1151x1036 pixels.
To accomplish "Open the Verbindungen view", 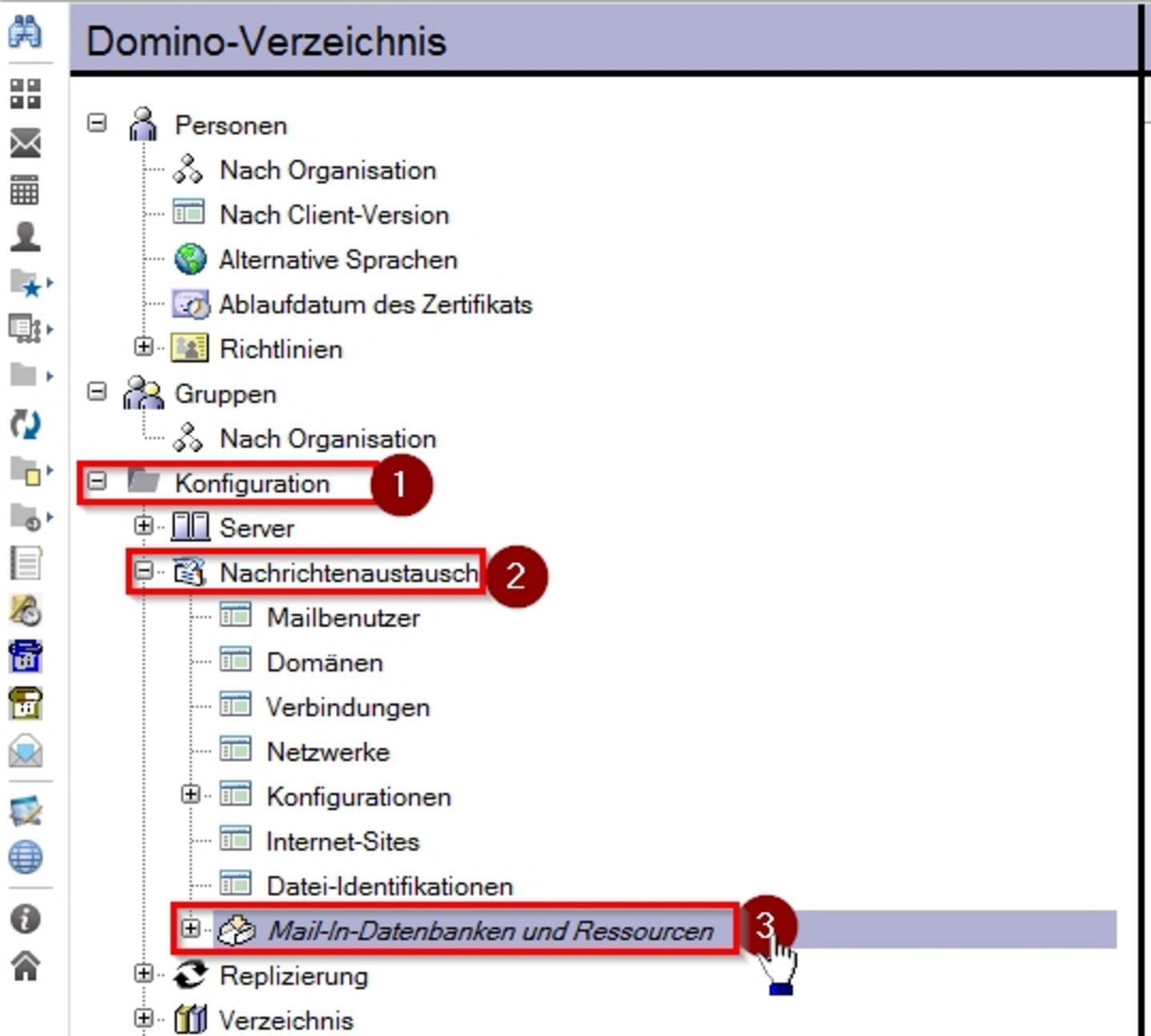I will click(x=348, y=707).
